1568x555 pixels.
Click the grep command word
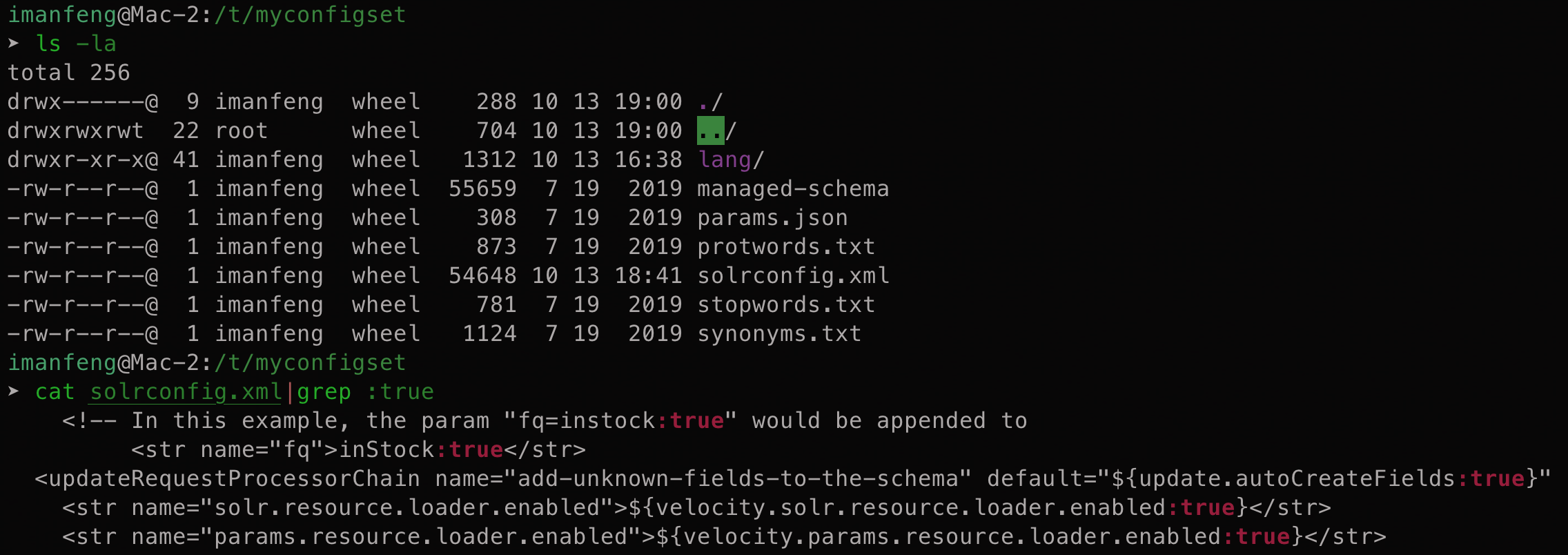click(324, 391)
